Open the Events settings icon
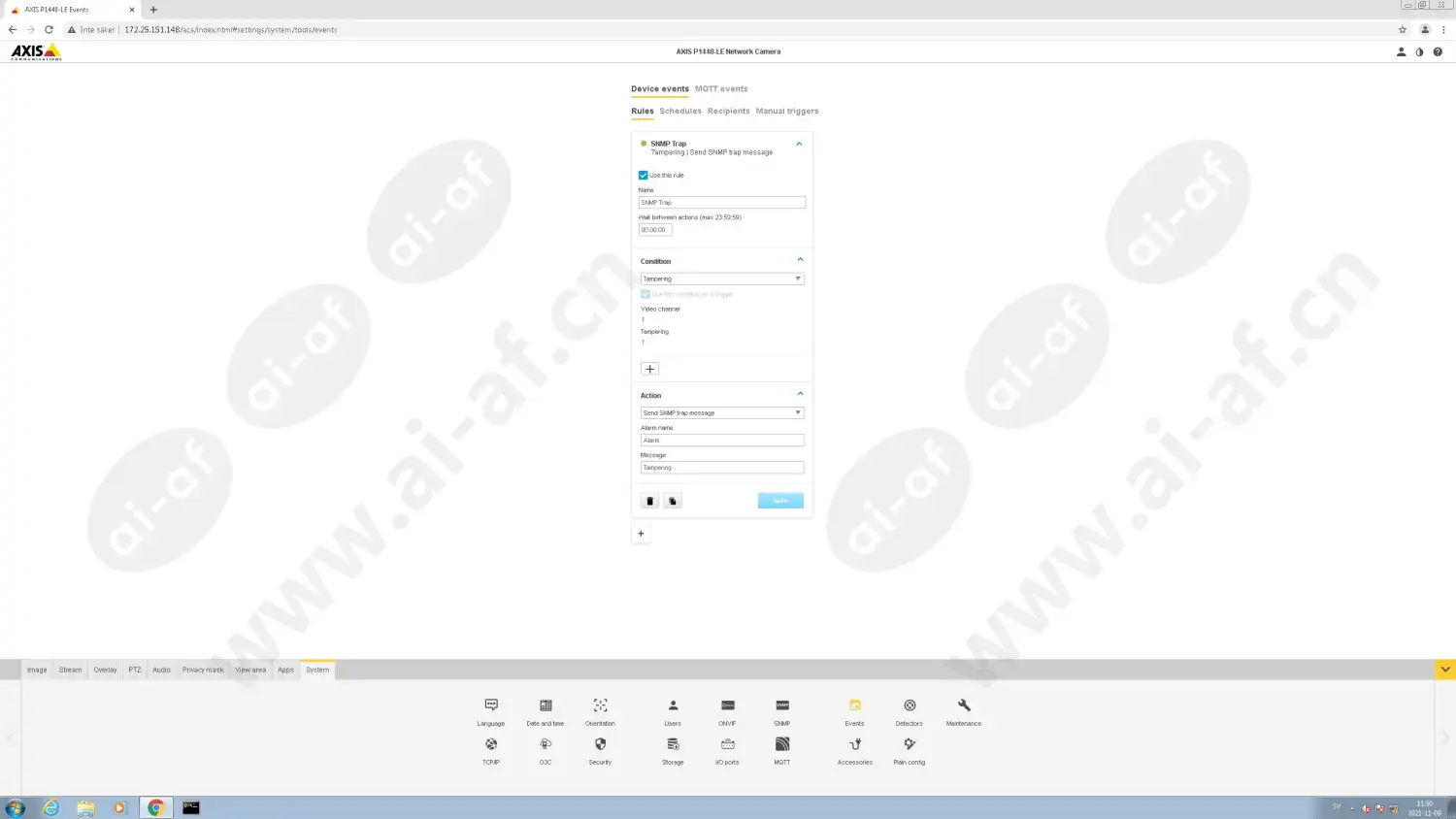Image resolution: width=1456 pixels, height=819 pixels. click(854, 705)
